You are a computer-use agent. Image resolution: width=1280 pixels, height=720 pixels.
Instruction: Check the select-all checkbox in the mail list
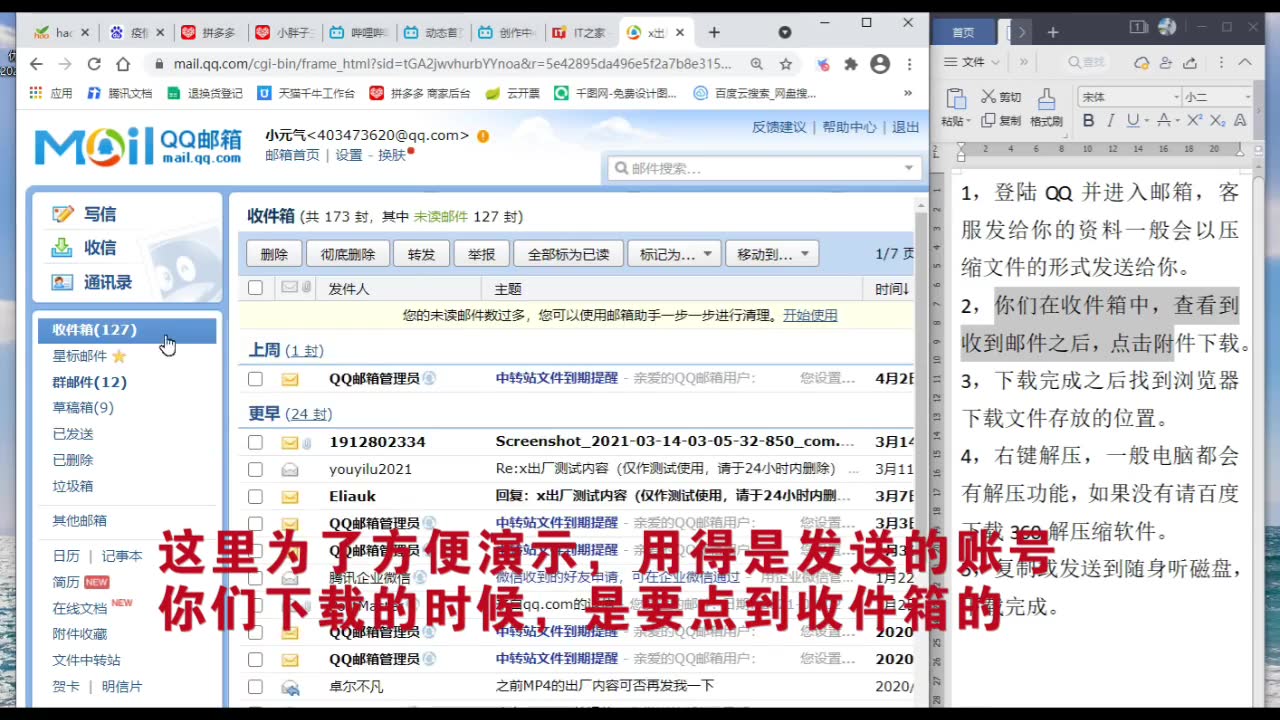(x=256, y=286)
